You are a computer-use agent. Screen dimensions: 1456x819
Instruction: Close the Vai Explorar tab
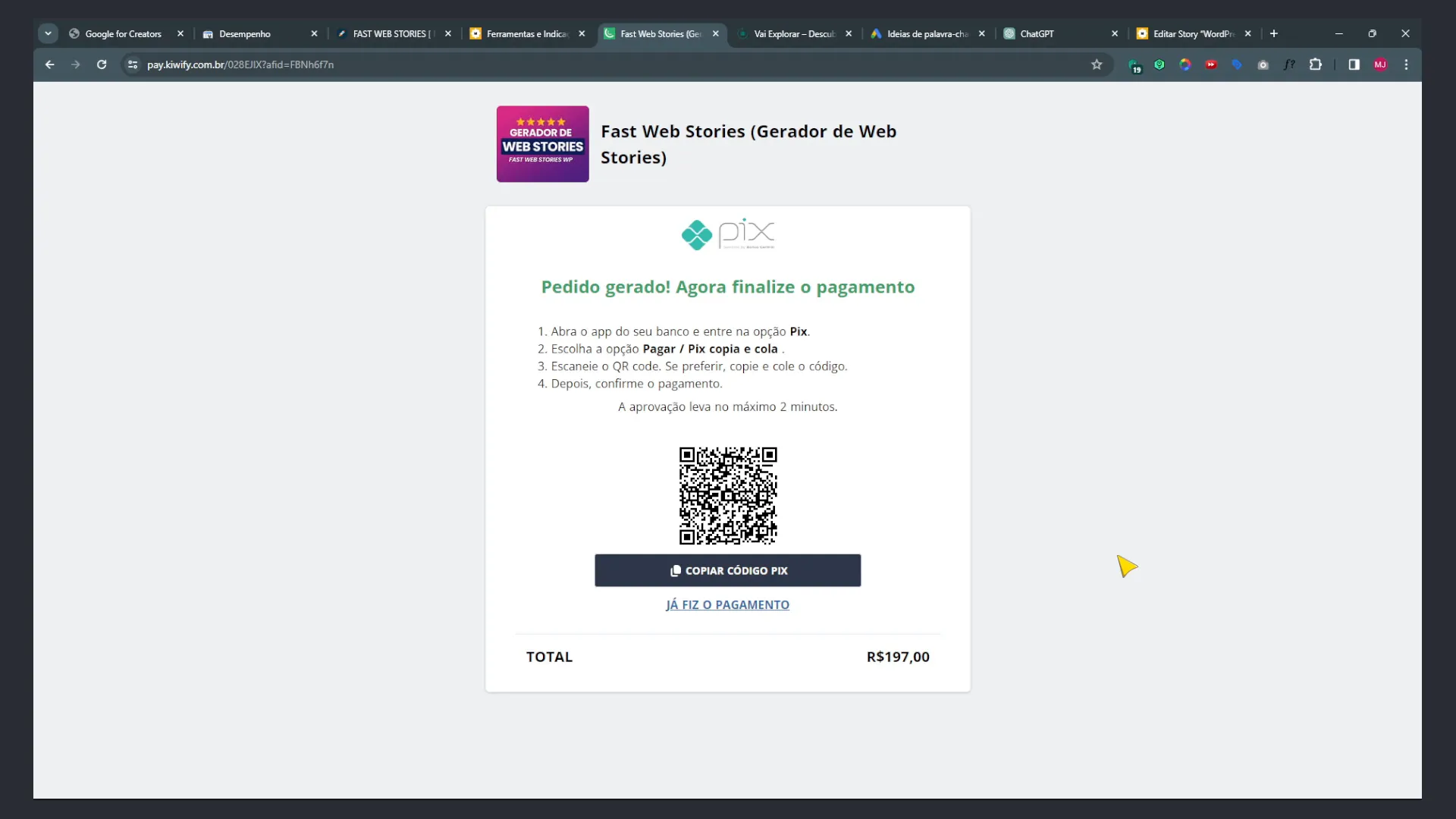tap(849, 33)
